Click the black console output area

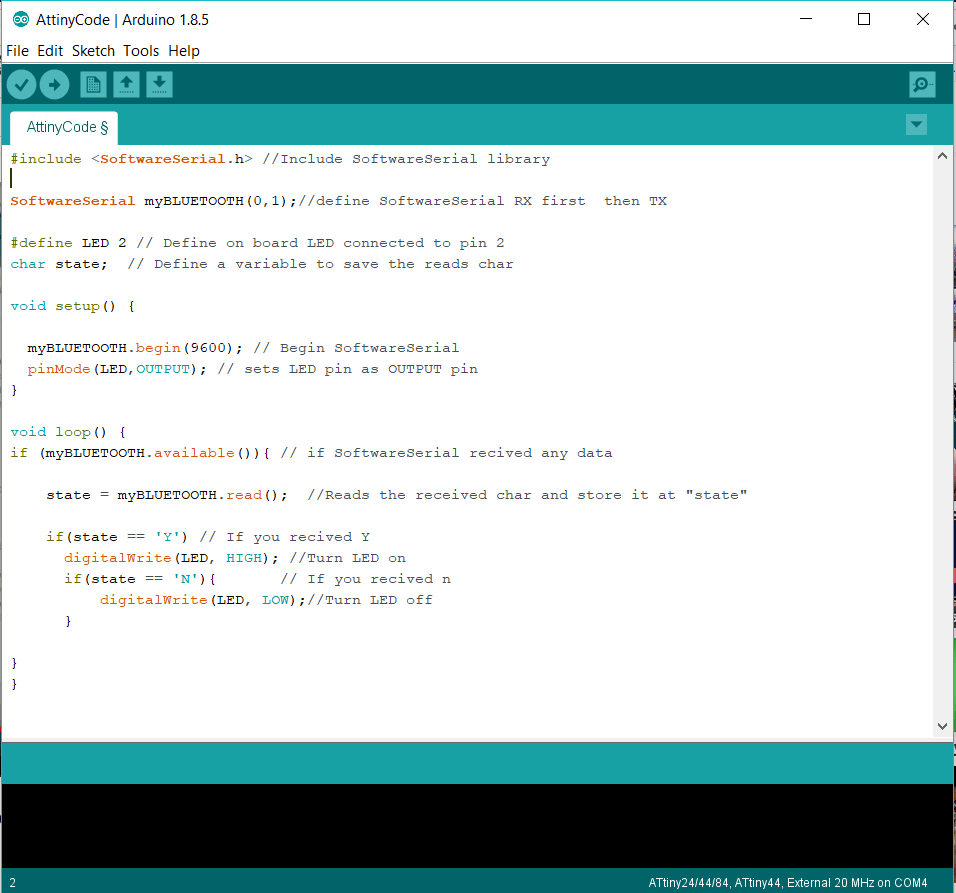click(477, 825)
